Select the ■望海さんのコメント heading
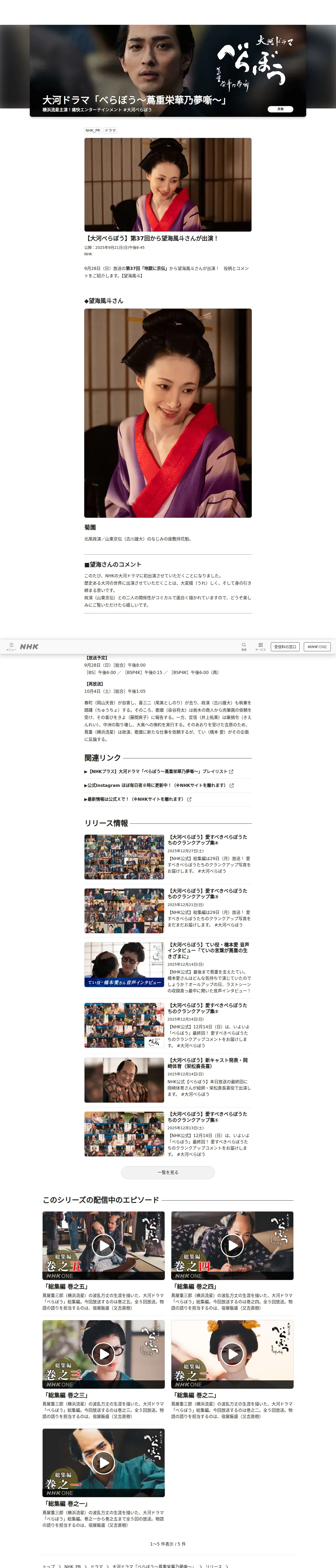Screen dimensions: 336x1568 point(112,564)
